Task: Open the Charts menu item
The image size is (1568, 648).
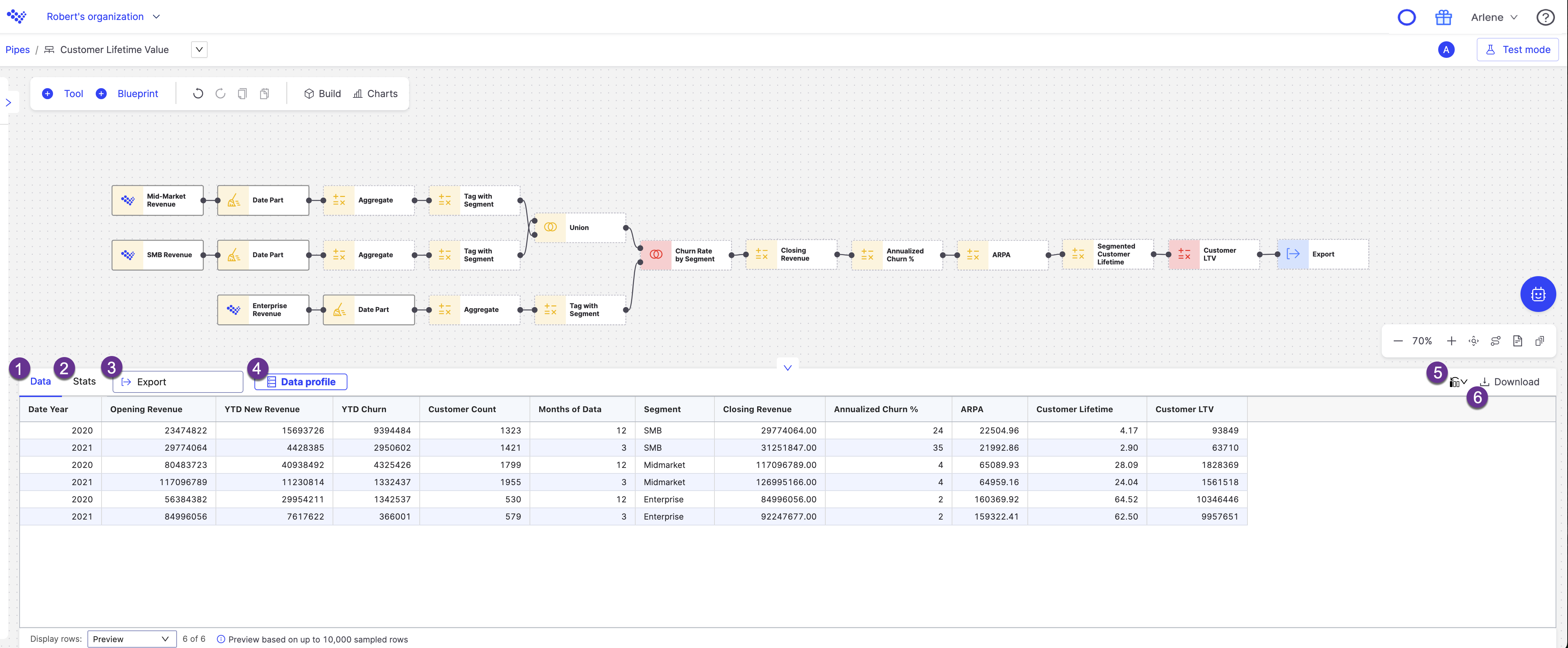Action: (375, 94)
